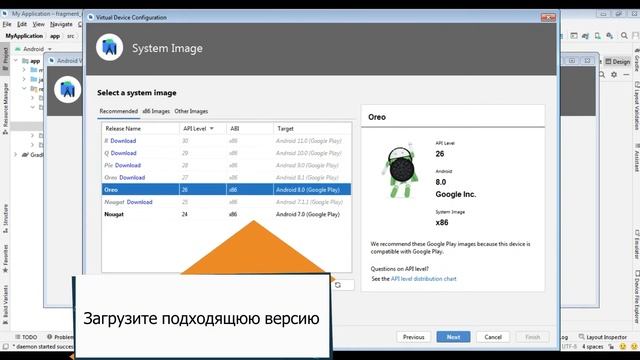Click the tool-windows toggle icon at bottom-left corner
Image resolution: width=640 pixels, height=360 pixels.
click(x=5, y=347)
